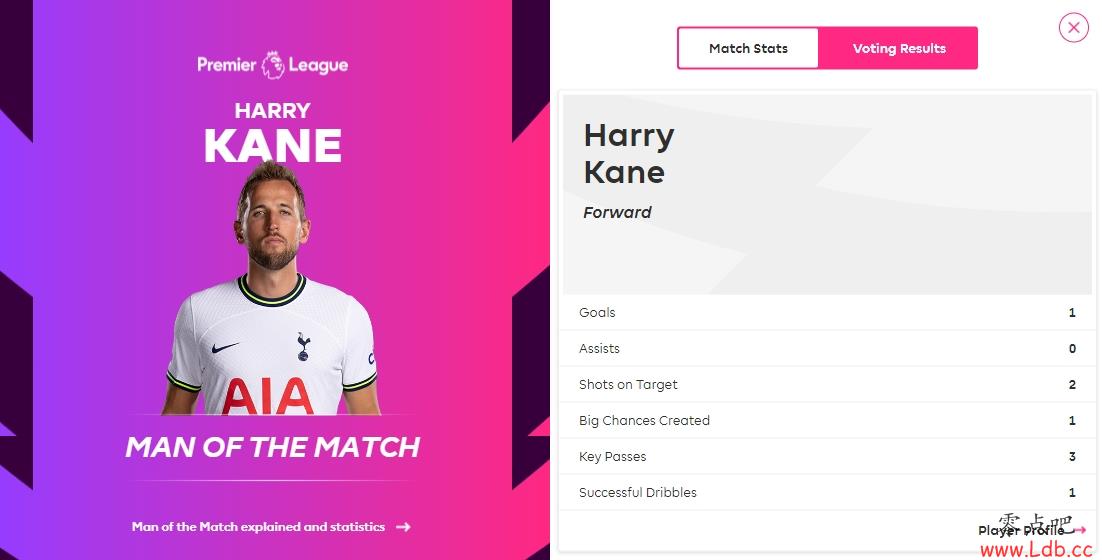Click the MAN OF THE MATCH title text
Viewport: 1102px width, 560px height.
272,447
